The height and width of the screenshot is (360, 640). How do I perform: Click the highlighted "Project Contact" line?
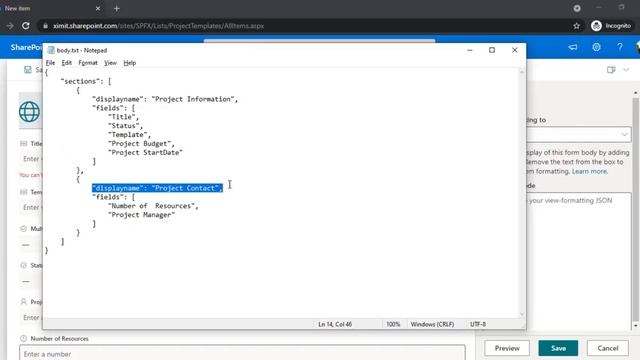pos(157,188)
